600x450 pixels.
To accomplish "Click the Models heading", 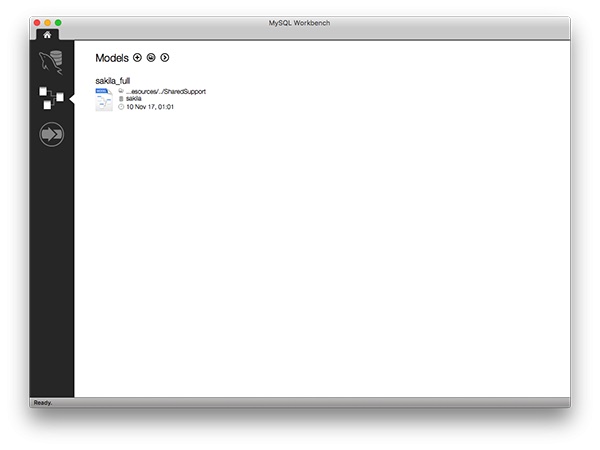I will (112, 58).
